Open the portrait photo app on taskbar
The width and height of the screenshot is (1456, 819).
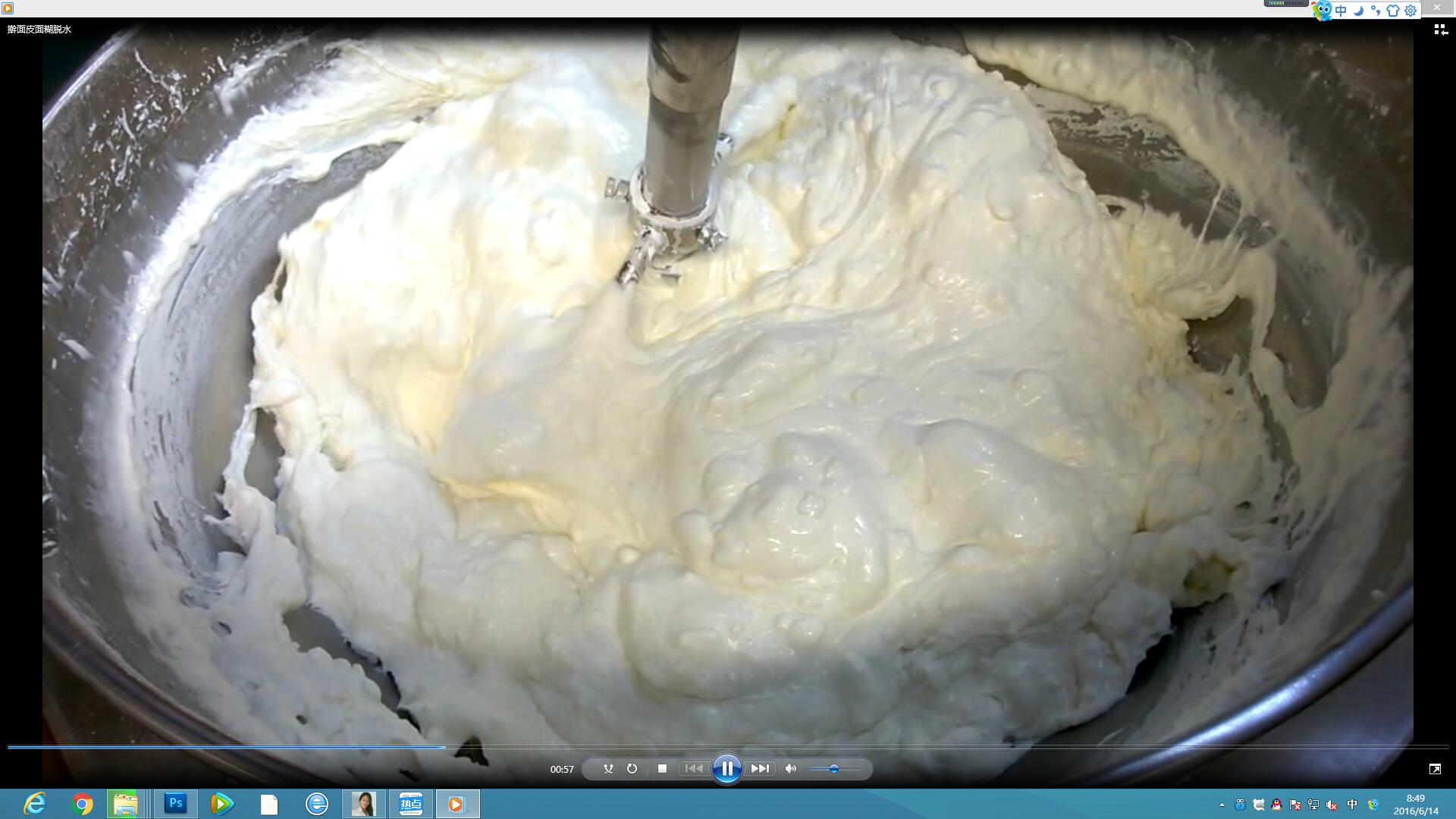coord(363,804)
